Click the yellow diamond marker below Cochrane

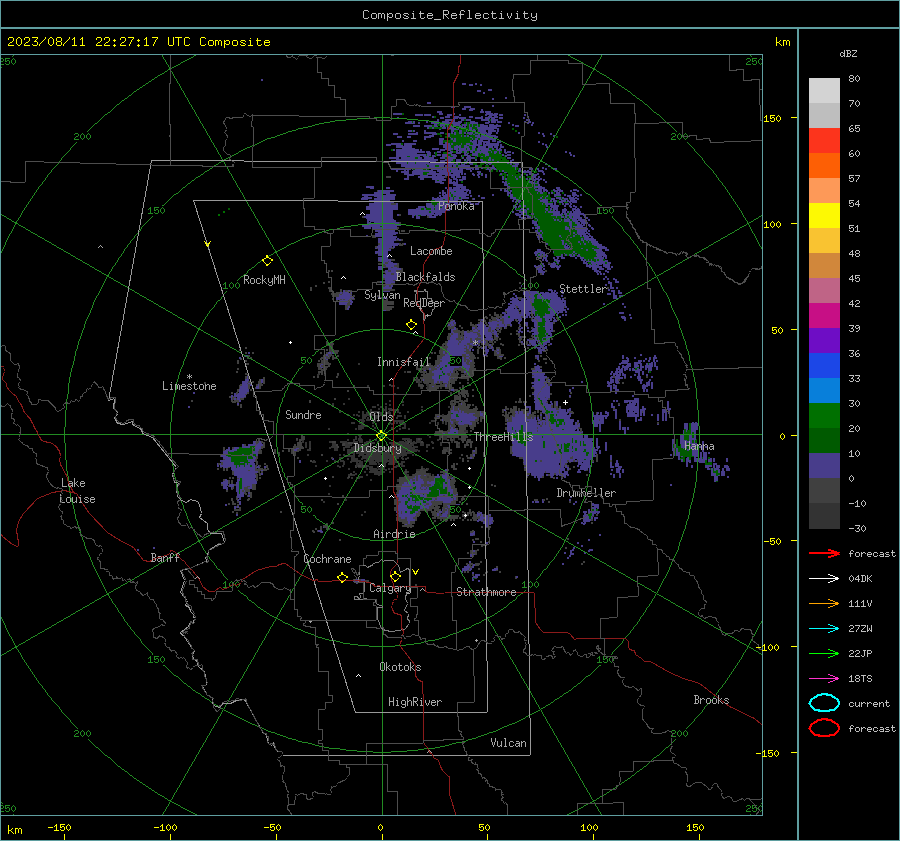click(x=343, y=577)
